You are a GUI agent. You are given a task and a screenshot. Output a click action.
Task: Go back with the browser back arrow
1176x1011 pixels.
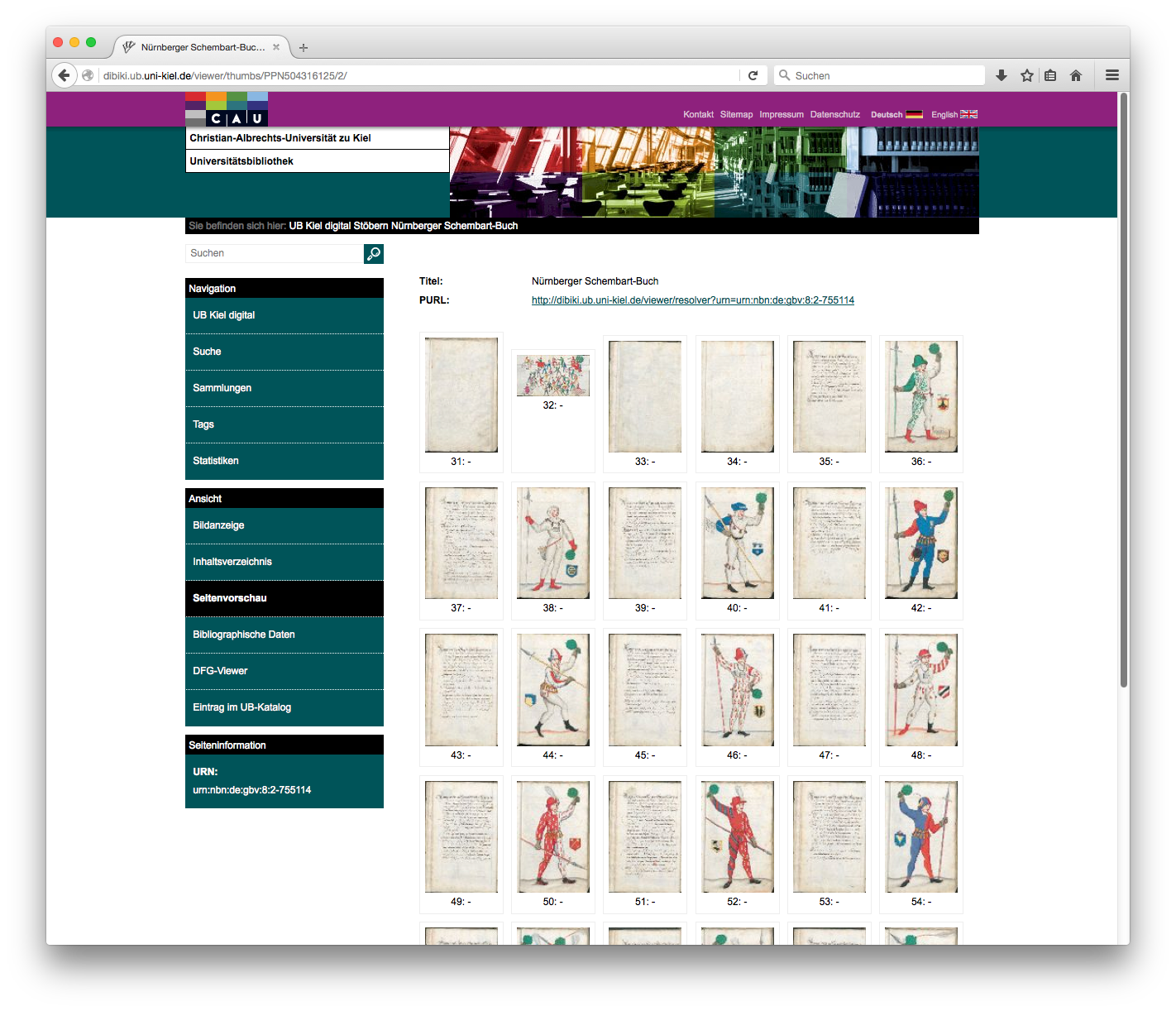pos(65,75)
